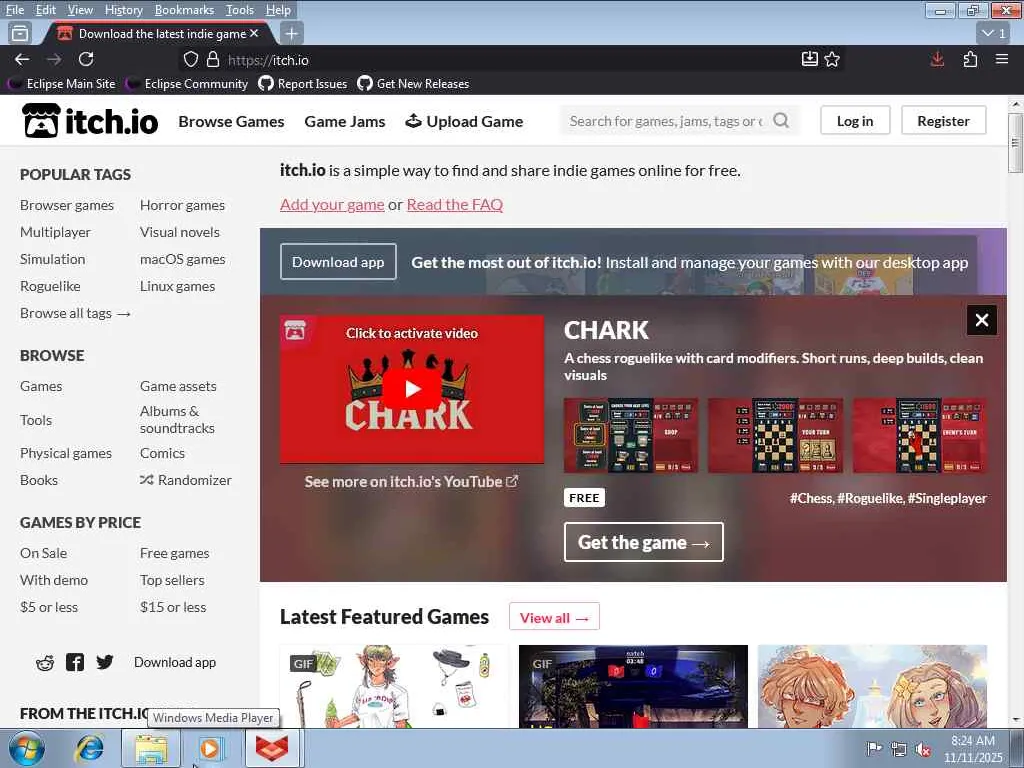This screenshot has height=768, width=1024.
Task: Click the save-page icon in the address bar
Action: pos(809,59)
